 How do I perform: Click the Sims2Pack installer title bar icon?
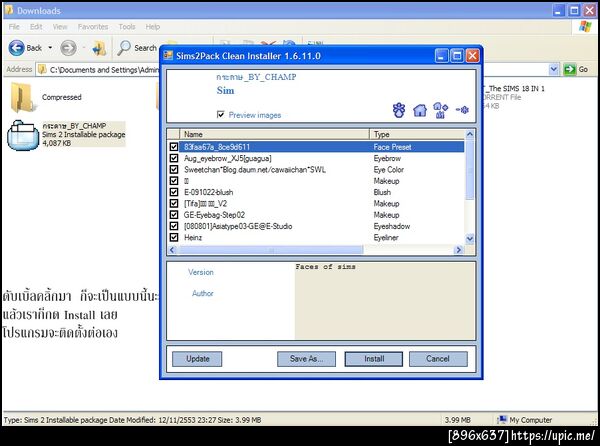[168, 56]
